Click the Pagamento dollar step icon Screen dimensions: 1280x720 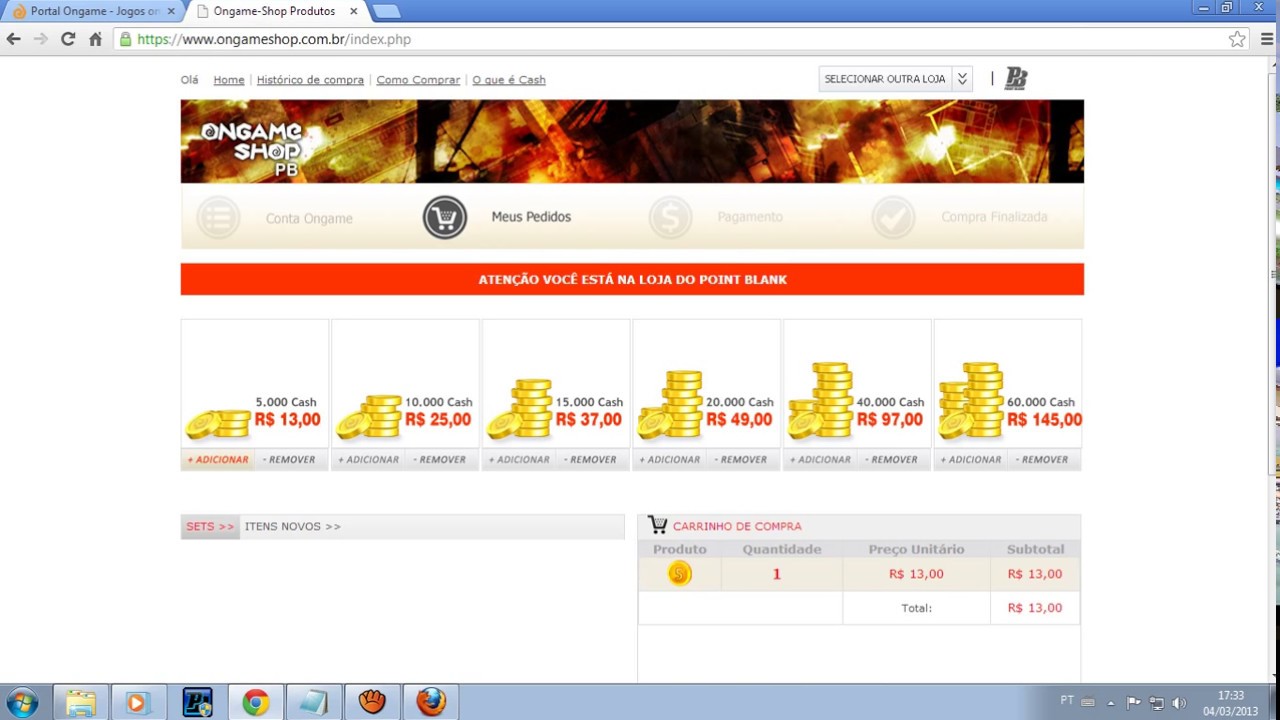[x=671, y=217]
